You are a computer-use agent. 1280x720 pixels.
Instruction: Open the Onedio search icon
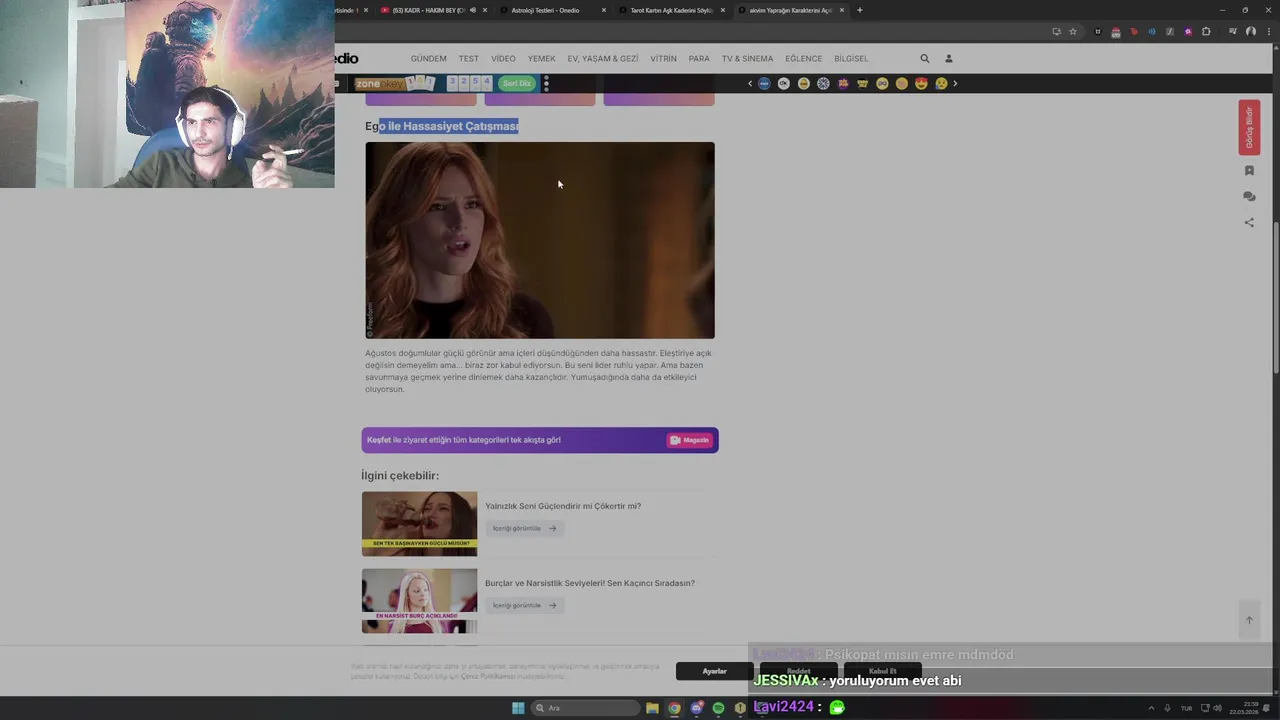[x=925, y=59]
